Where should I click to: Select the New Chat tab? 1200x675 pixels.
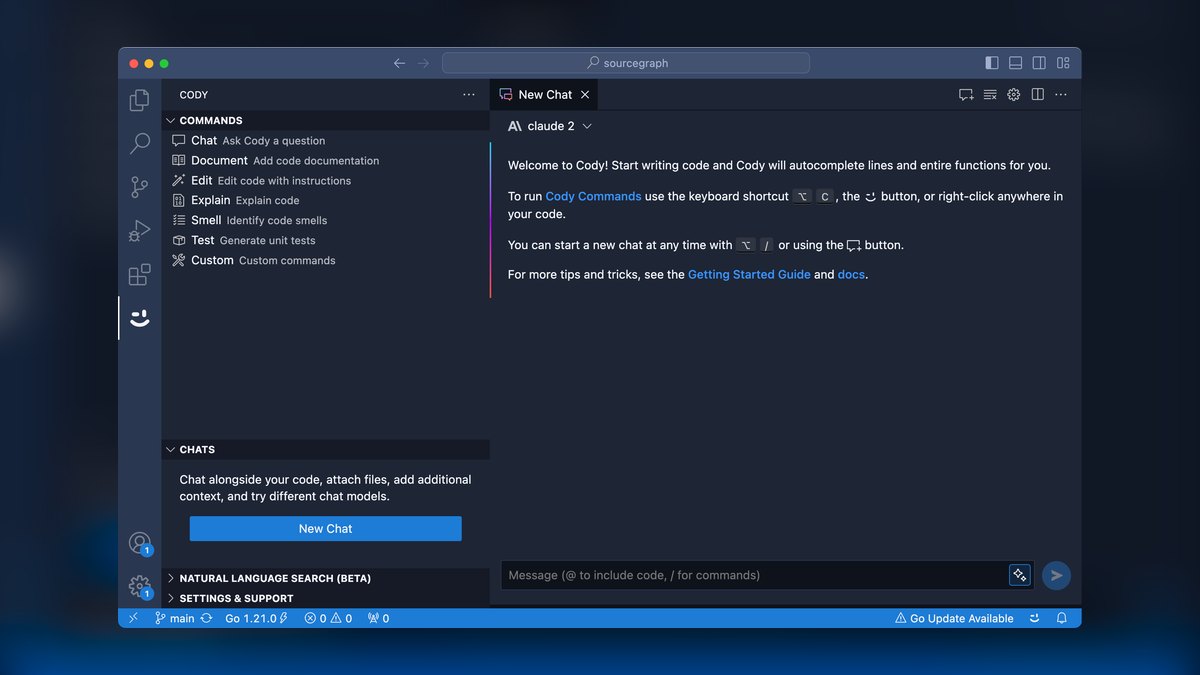(x=544, y=95)
